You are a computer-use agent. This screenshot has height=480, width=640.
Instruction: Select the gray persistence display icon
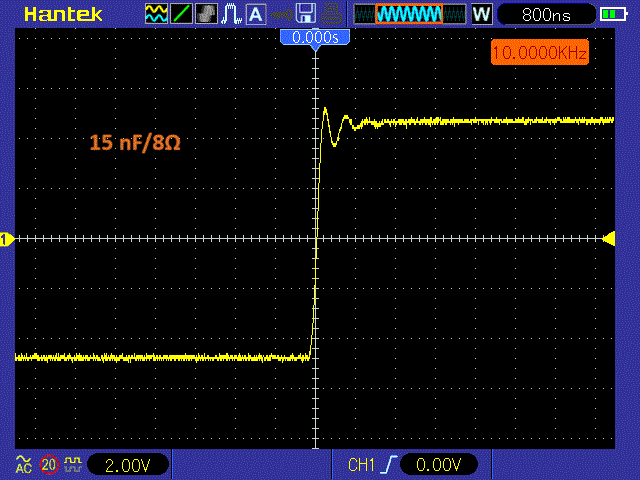[x=206, y=14]
